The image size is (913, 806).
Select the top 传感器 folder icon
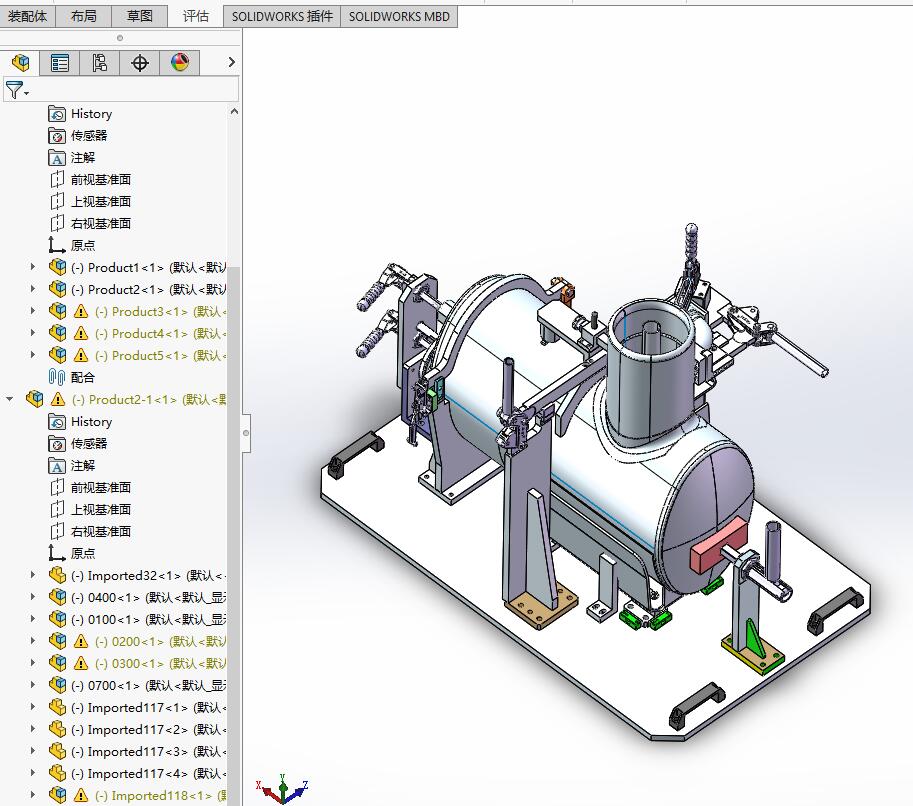57,136
